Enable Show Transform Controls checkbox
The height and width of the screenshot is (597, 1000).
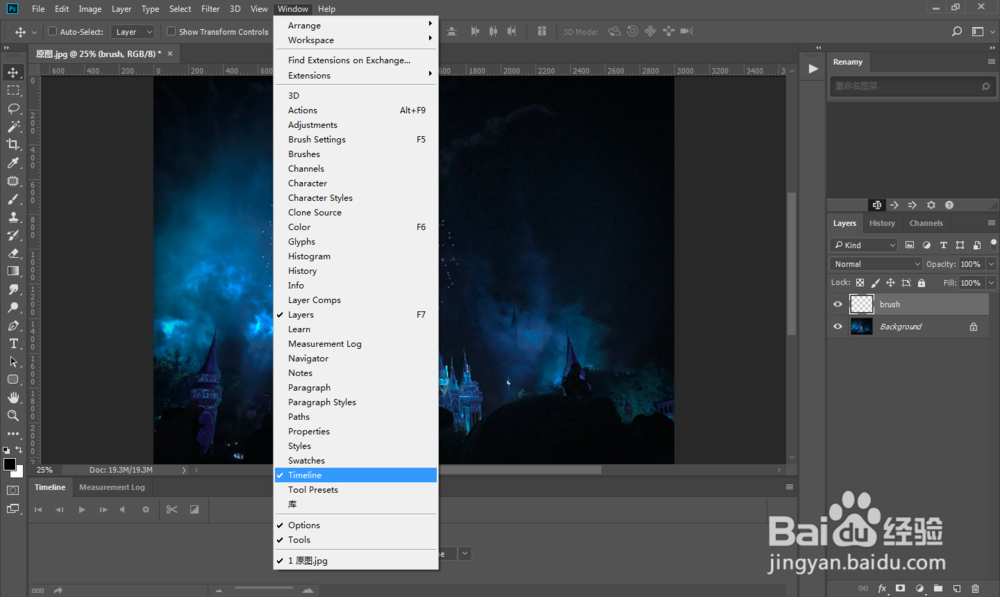[171, 31]
